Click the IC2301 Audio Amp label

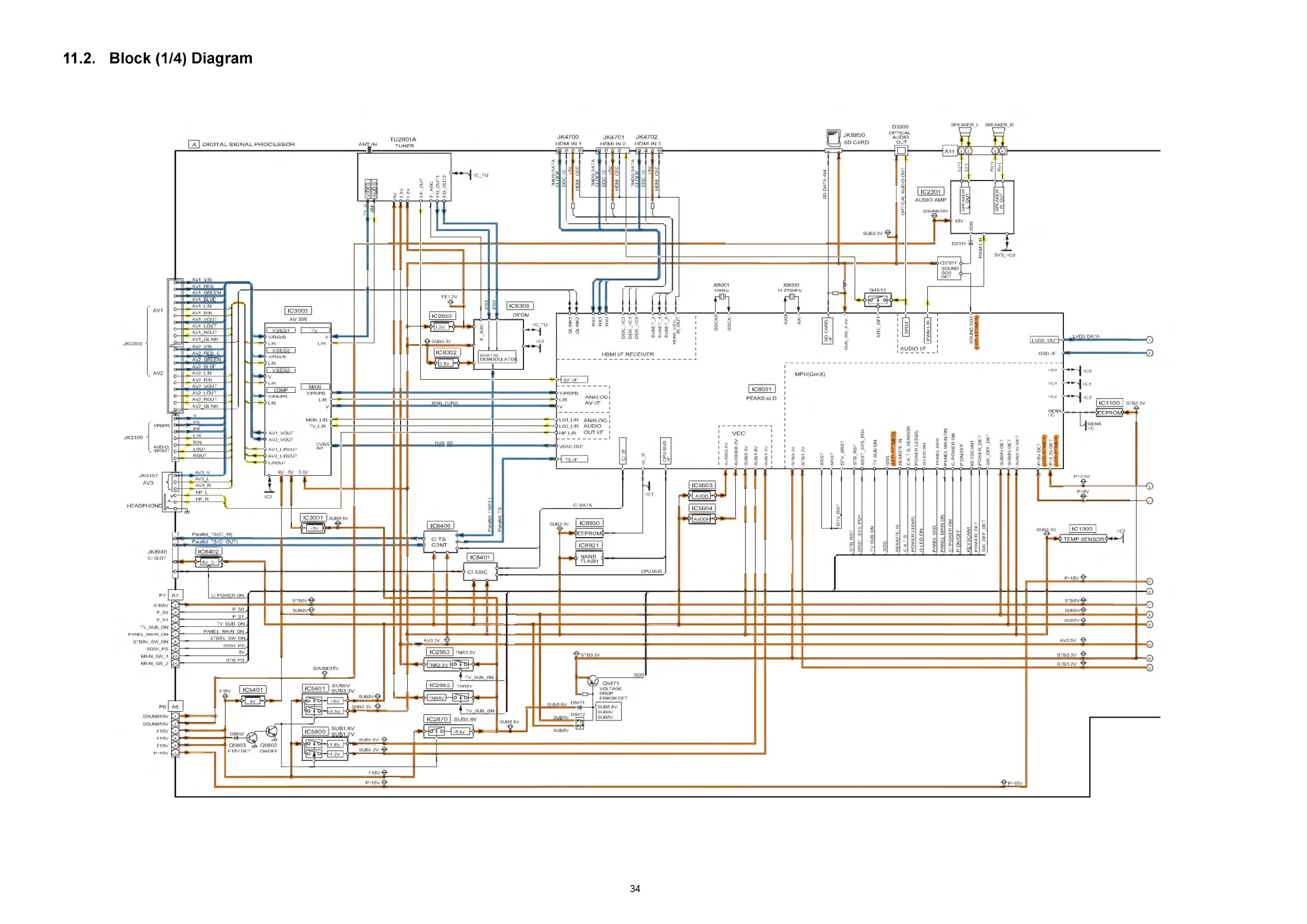(930, 192)
